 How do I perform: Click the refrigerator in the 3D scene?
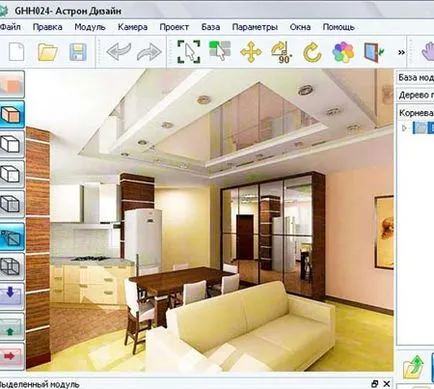(x=143, y=238)
